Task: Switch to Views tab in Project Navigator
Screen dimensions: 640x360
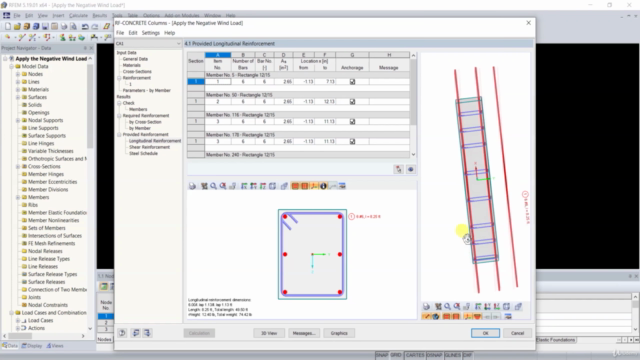Action: pyautogui.click(x=55, y=346)
